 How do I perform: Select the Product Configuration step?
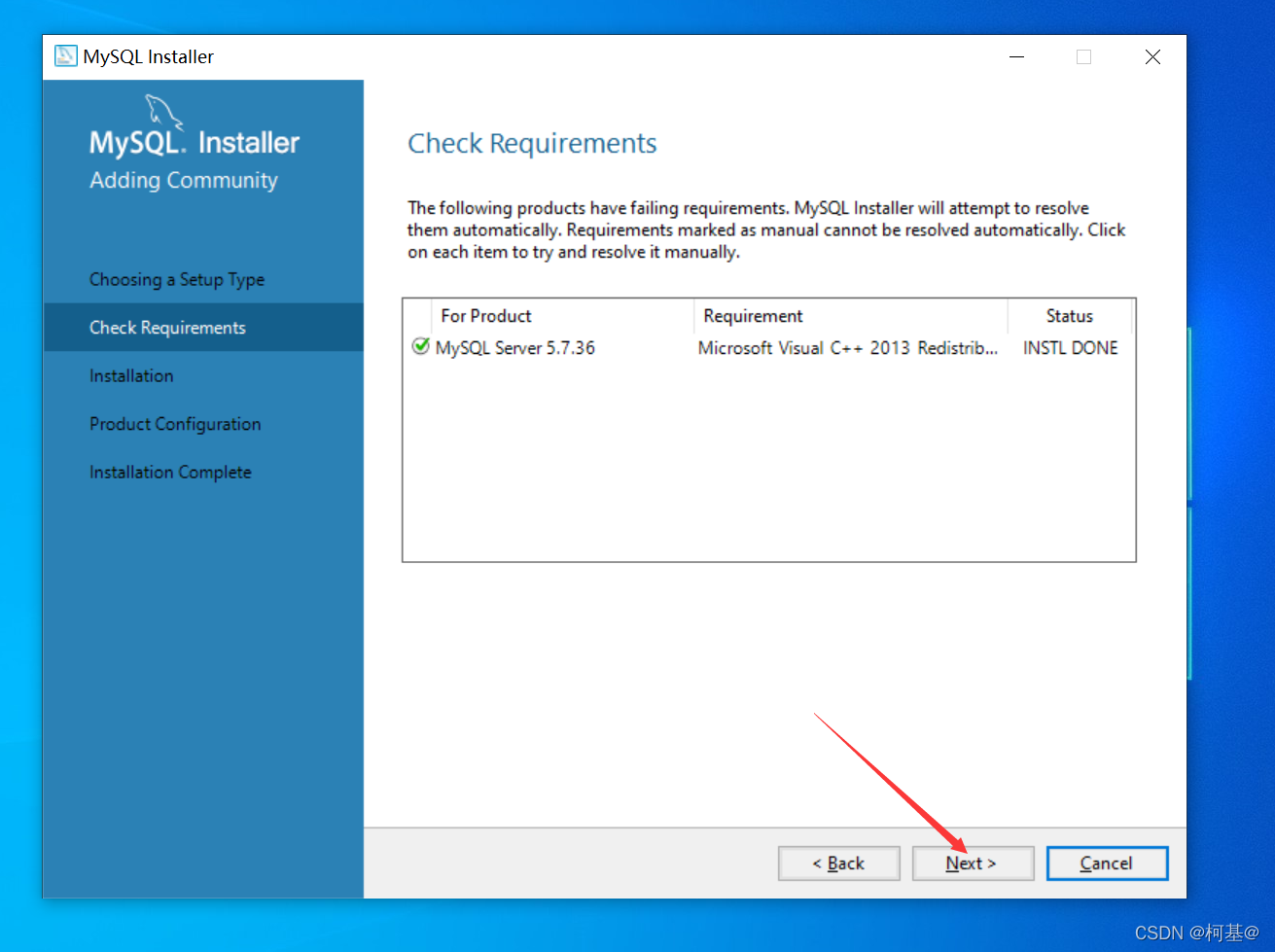click(175, 424)
